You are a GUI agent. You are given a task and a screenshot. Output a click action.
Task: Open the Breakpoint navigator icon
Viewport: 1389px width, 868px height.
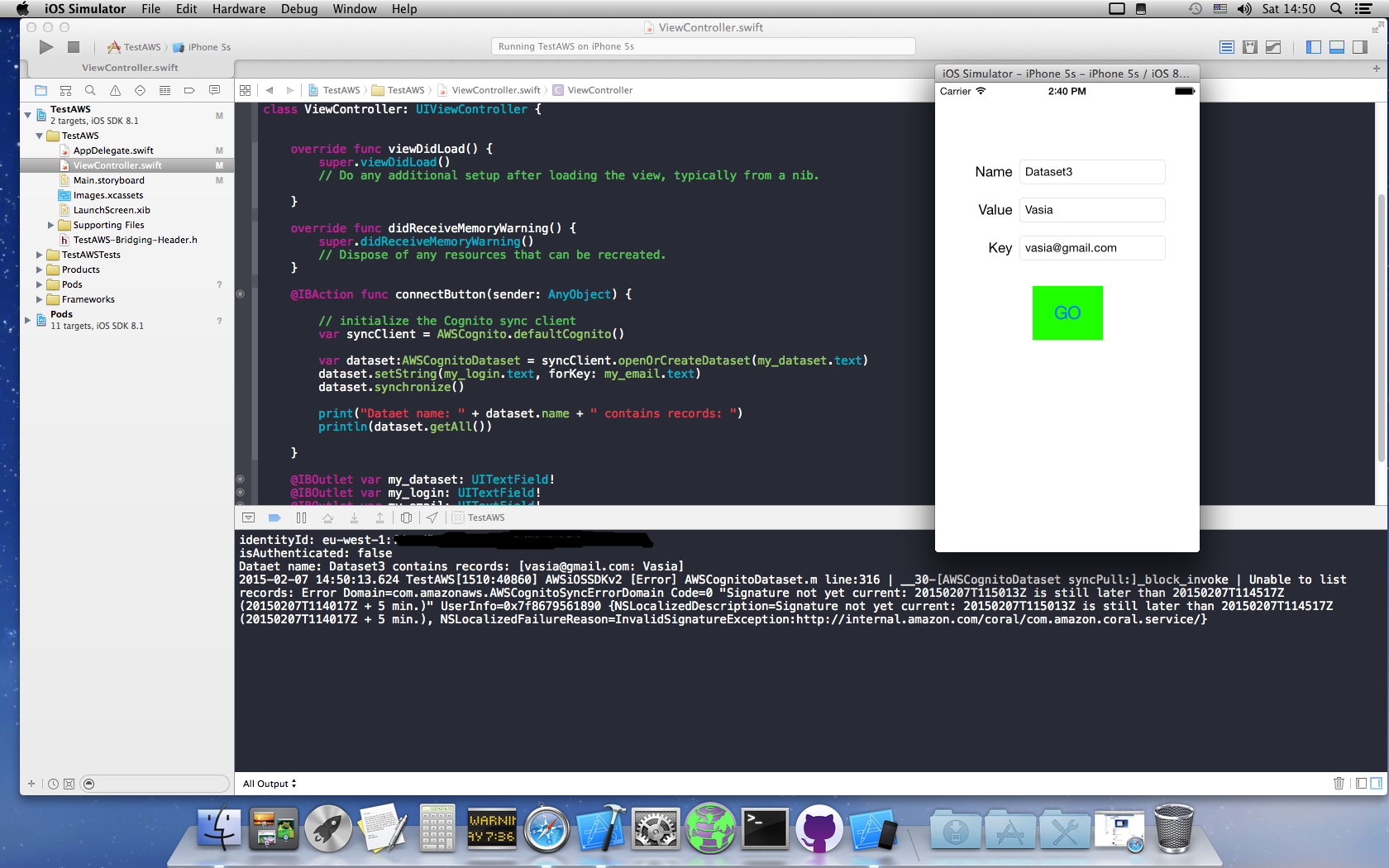[x=189, y=90]
